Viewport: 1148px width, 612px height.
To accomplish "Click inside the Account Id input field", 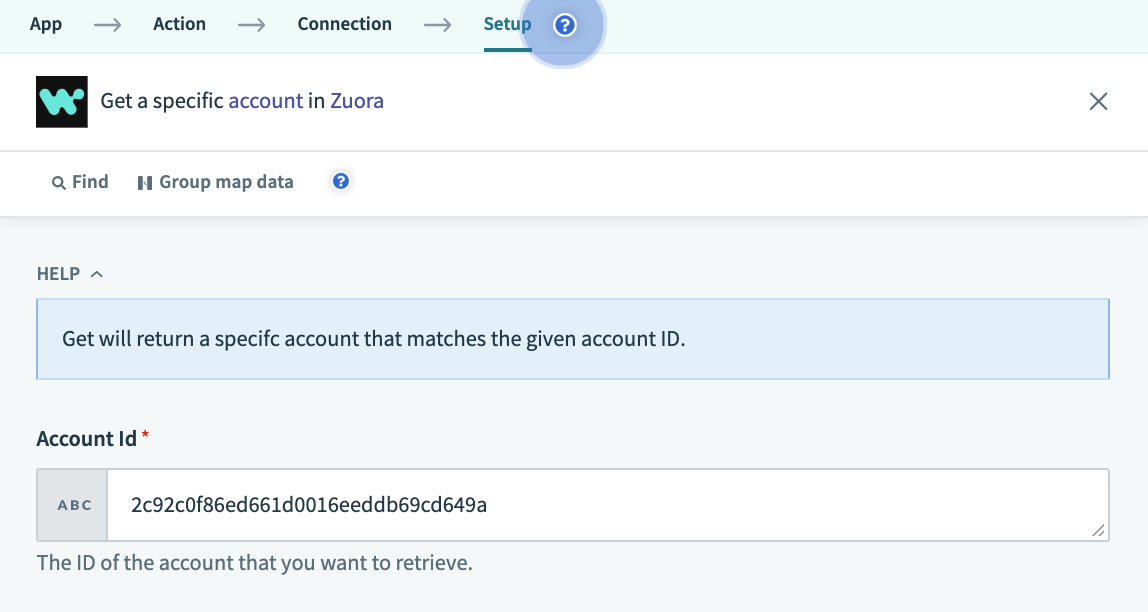I will click(600, 505).
